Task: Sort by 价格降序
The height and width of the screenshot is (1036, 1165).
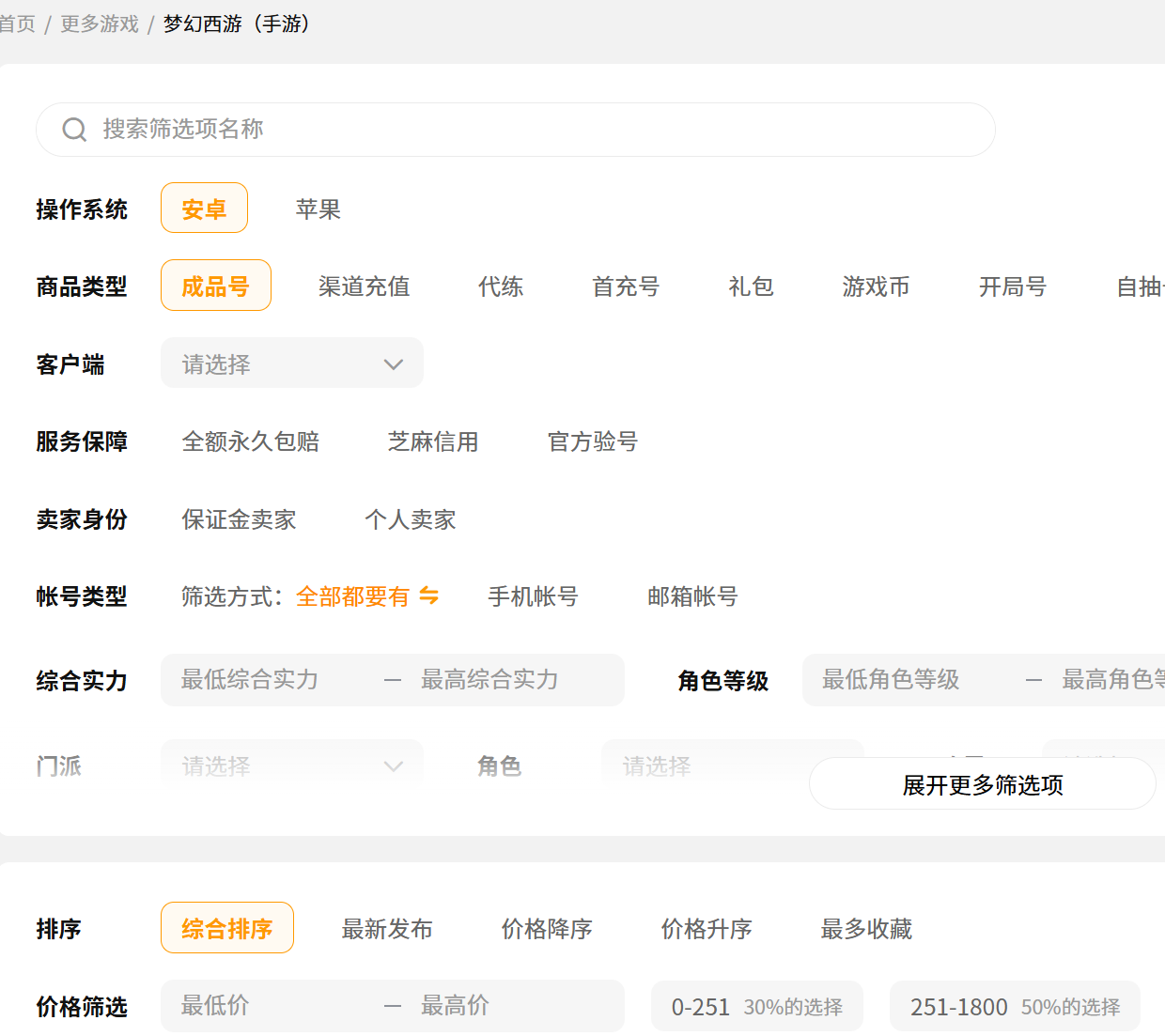Action: click(547, 929)
